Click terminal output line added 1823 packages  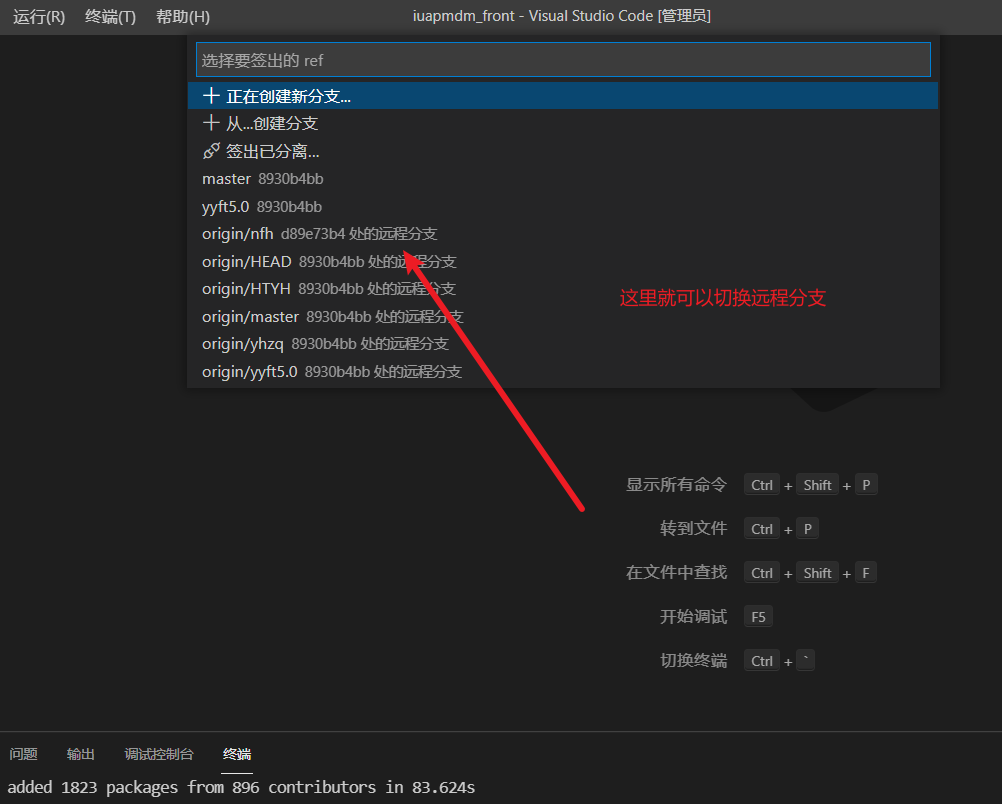[x=241, y=787]
